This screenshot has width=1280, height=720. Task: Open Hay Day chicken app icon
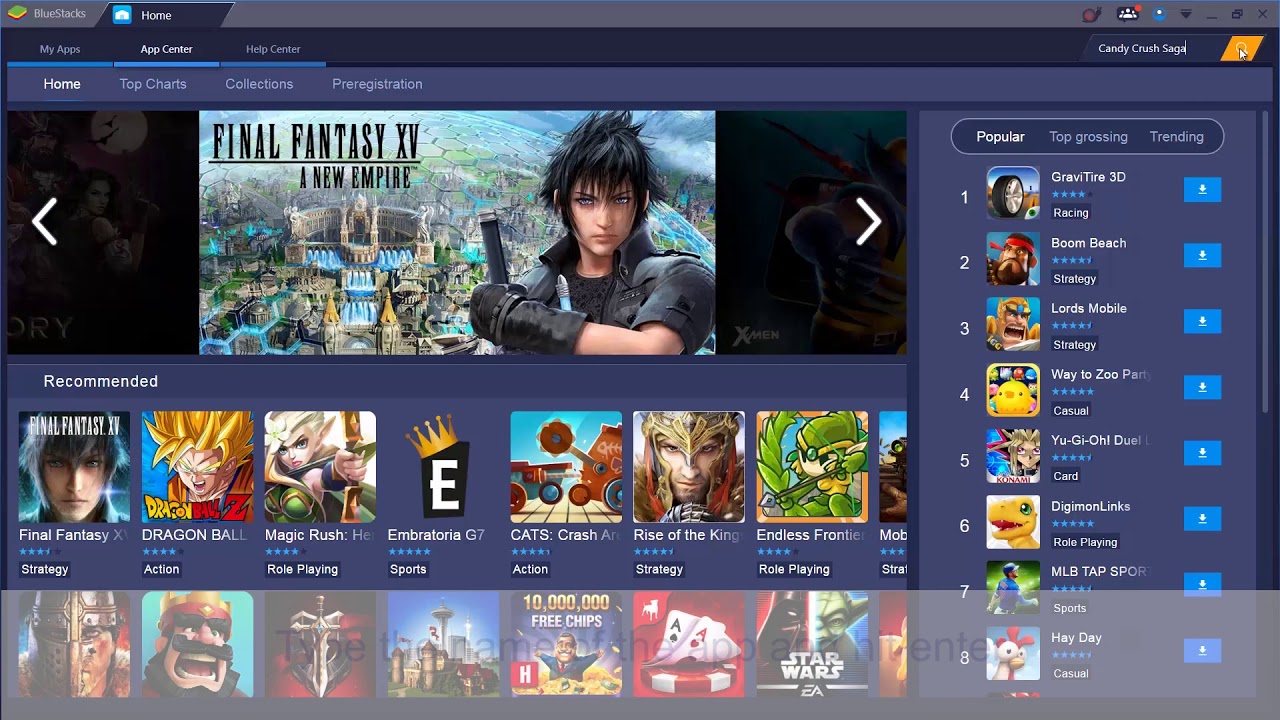coord(1013,654)
